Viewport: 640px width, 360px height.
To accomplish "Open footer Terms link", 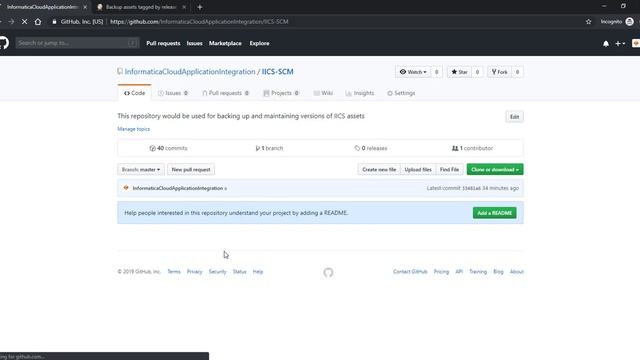I will (173, 272).
